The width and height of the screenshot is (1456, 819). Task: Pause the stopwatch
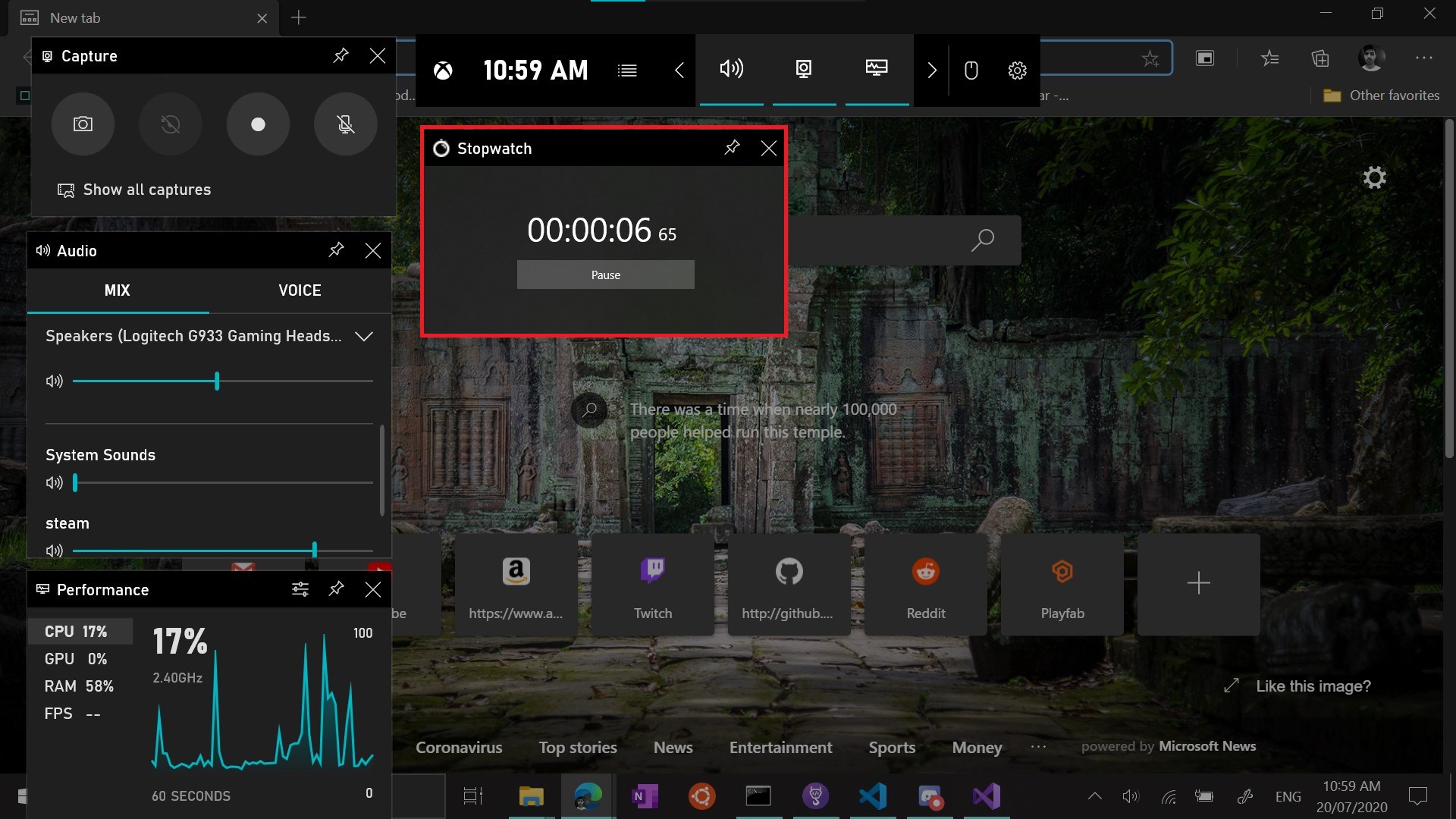605,275
